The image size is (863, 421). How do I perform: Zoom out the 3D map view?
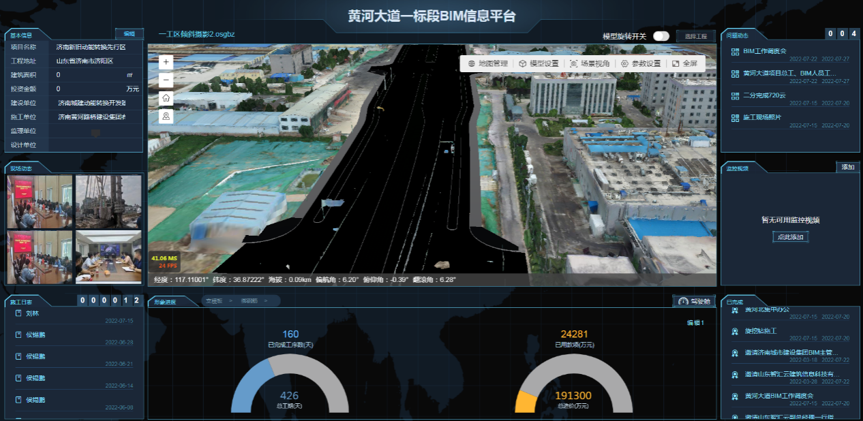click(x=165, y=79)
